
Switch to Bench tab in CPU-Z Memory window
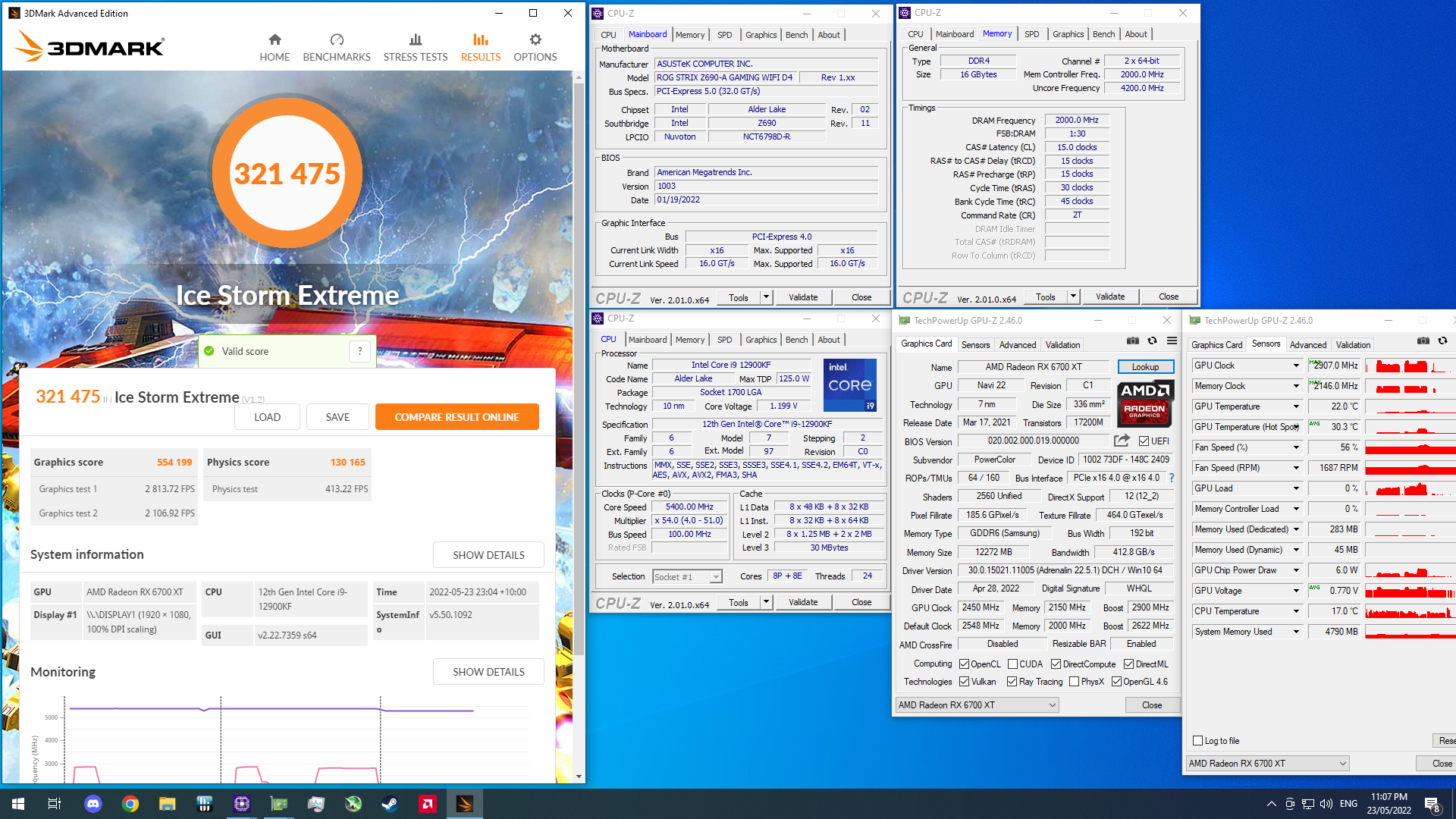(x=1103, y=34)
